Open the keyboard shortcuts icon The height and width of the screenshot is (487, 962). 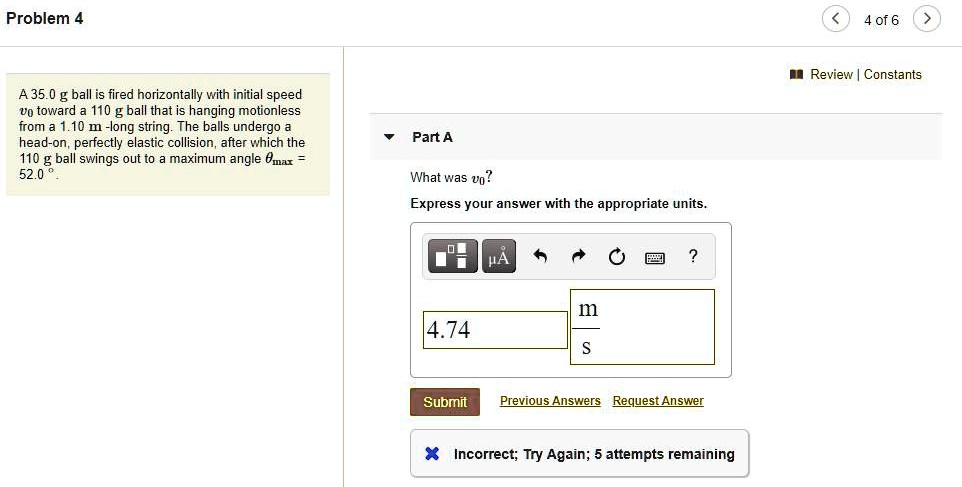(x=655, y=258)
